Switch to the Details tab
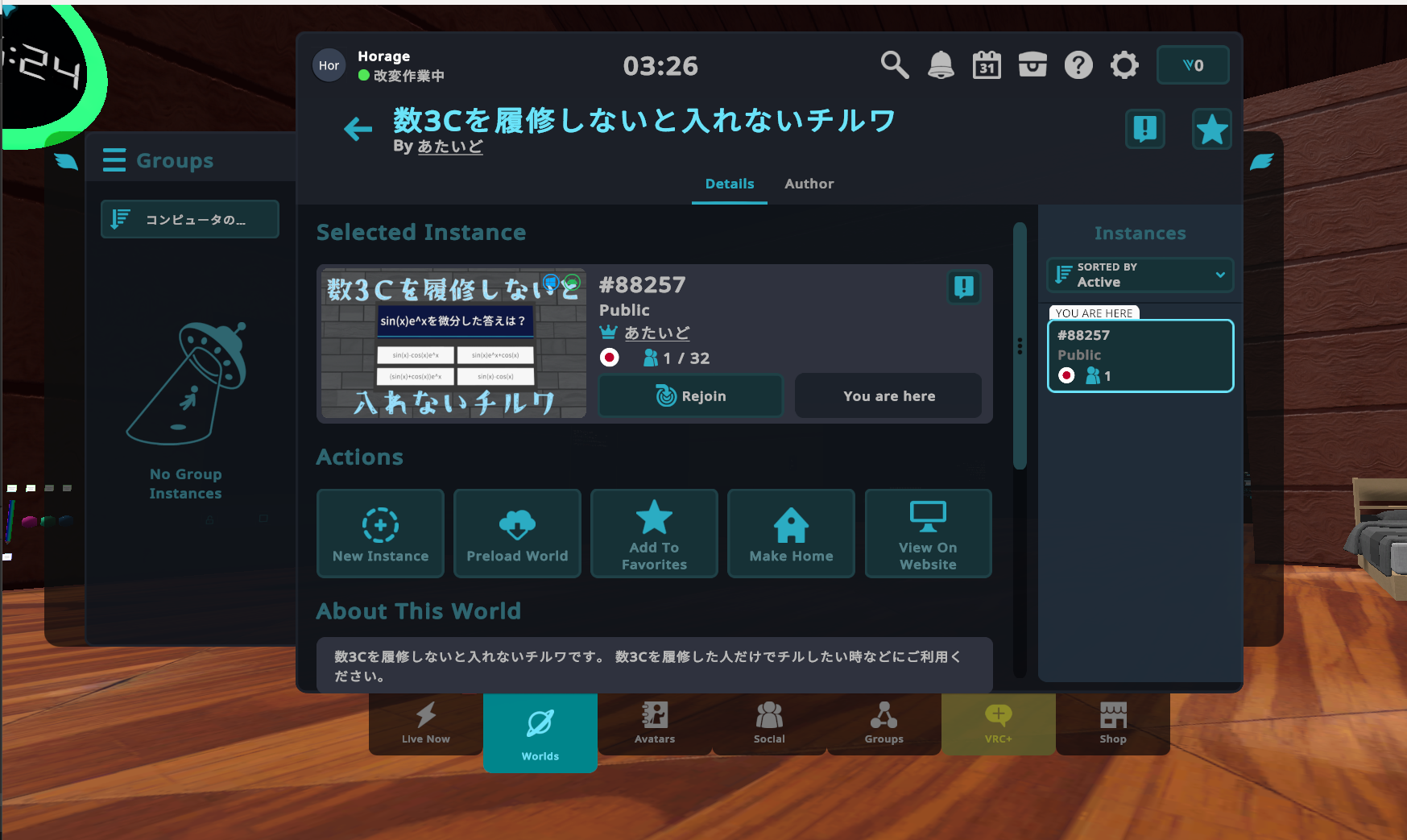This screenshot has width=1407, height=840. 729,184
